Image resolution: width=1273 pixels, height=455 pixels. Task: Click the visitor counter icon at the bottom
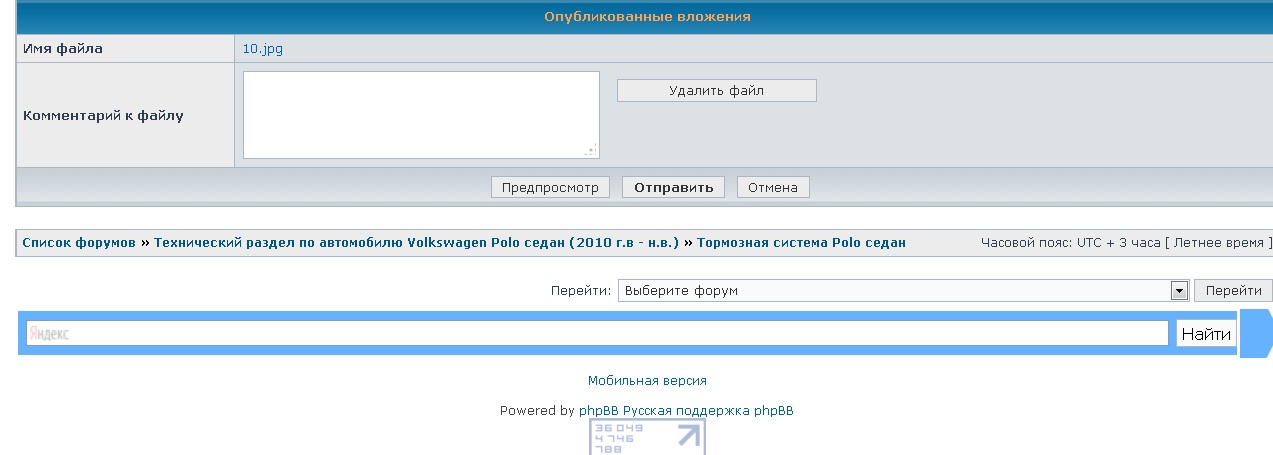pos(647,437)
